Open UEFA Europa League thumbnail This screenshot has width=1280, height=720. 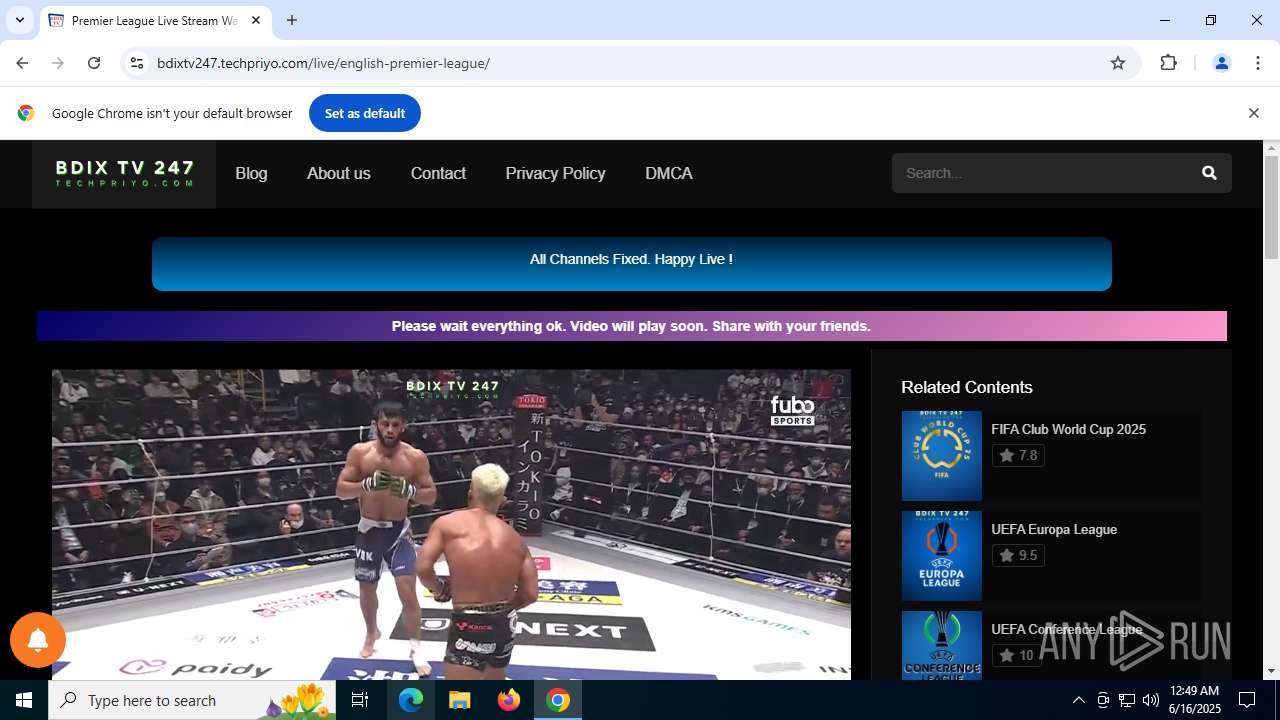coord(941,556)
